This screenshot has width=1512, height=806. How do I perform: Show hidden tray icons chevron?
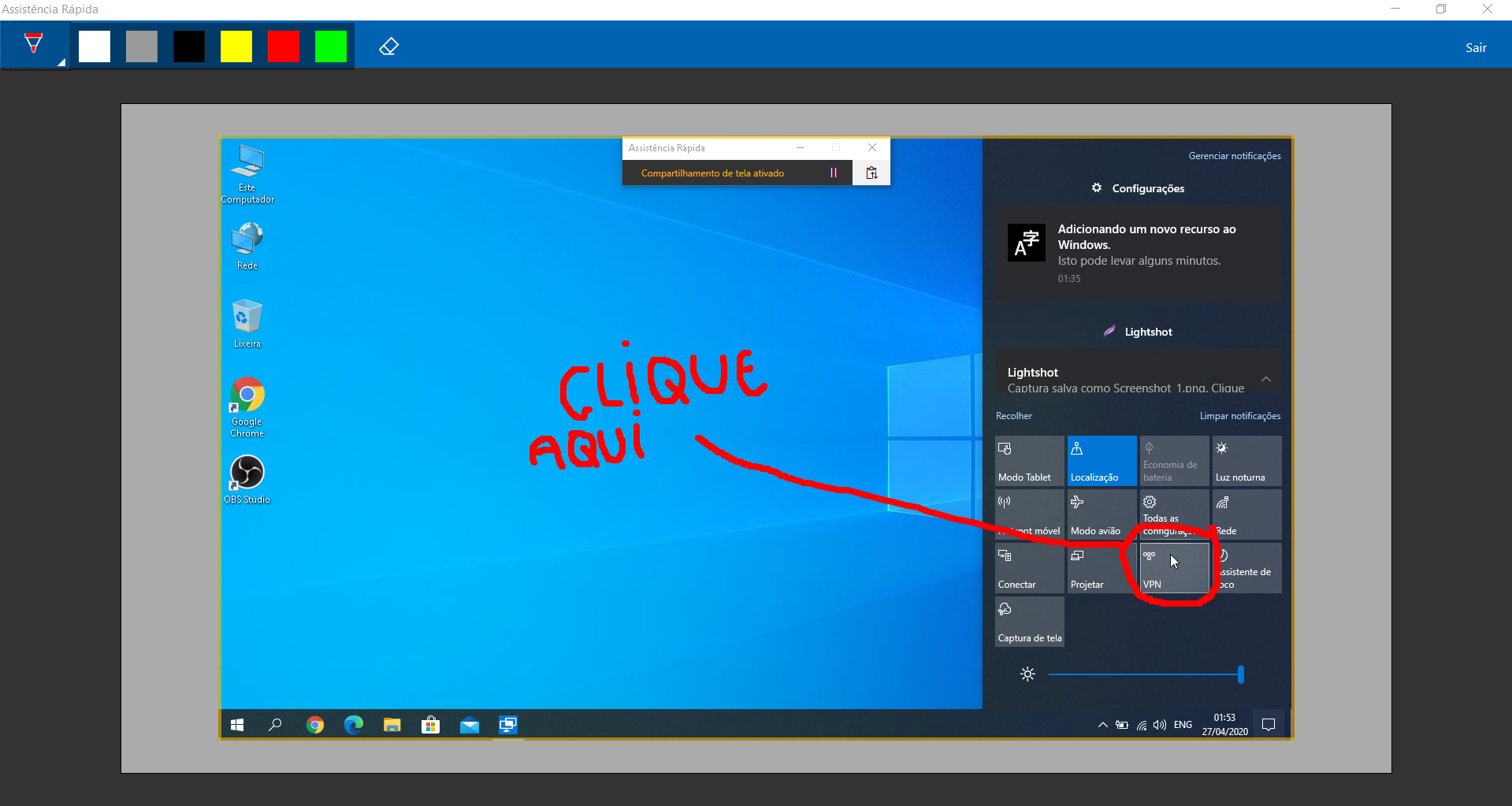pyautogui.click(x=1102, y=725)
